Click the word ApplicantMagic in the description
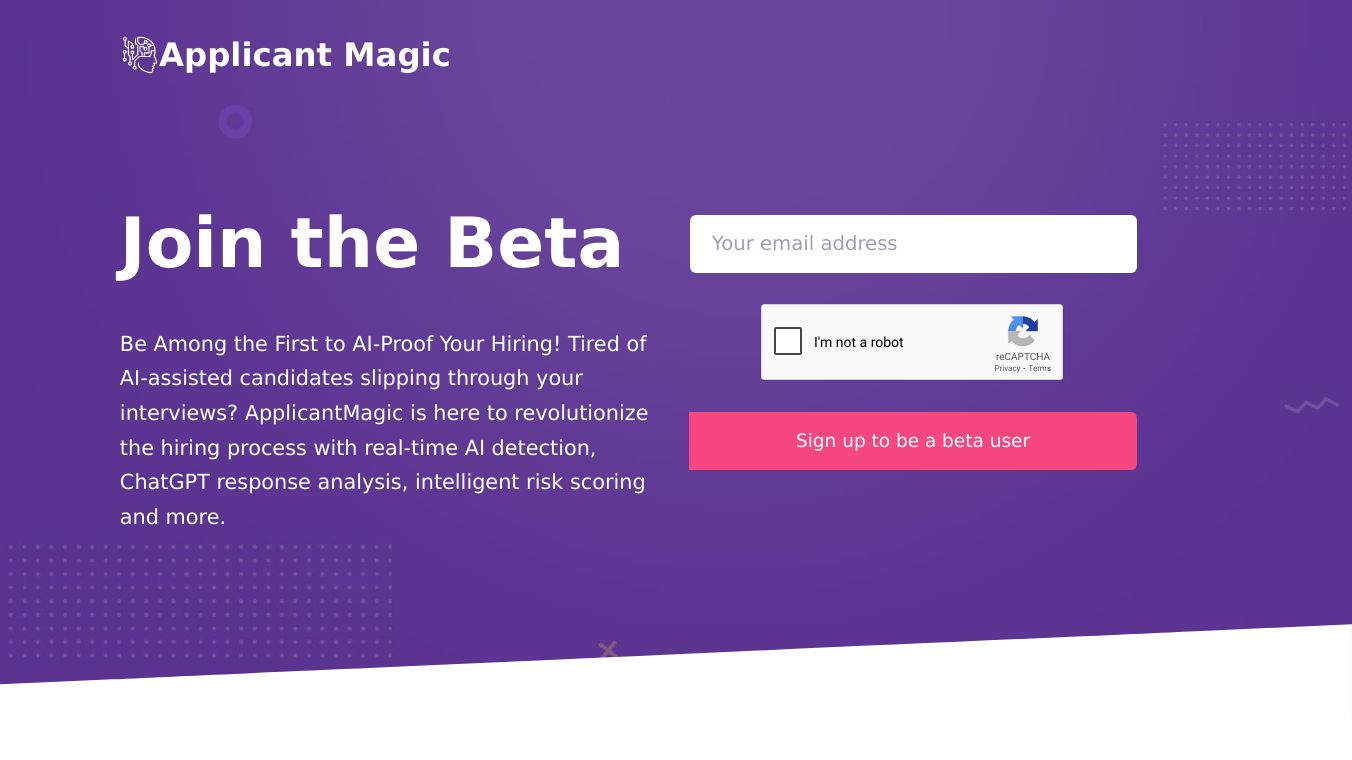The image size is (1352, 760). click(x=324, y=413)
